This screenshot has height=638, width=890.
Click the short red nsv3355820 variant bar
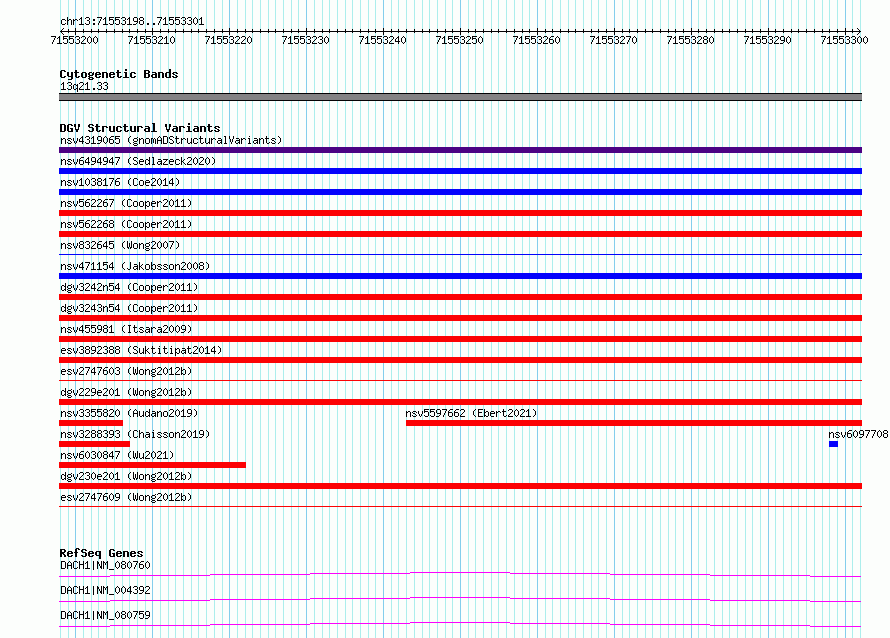point(91,423)
